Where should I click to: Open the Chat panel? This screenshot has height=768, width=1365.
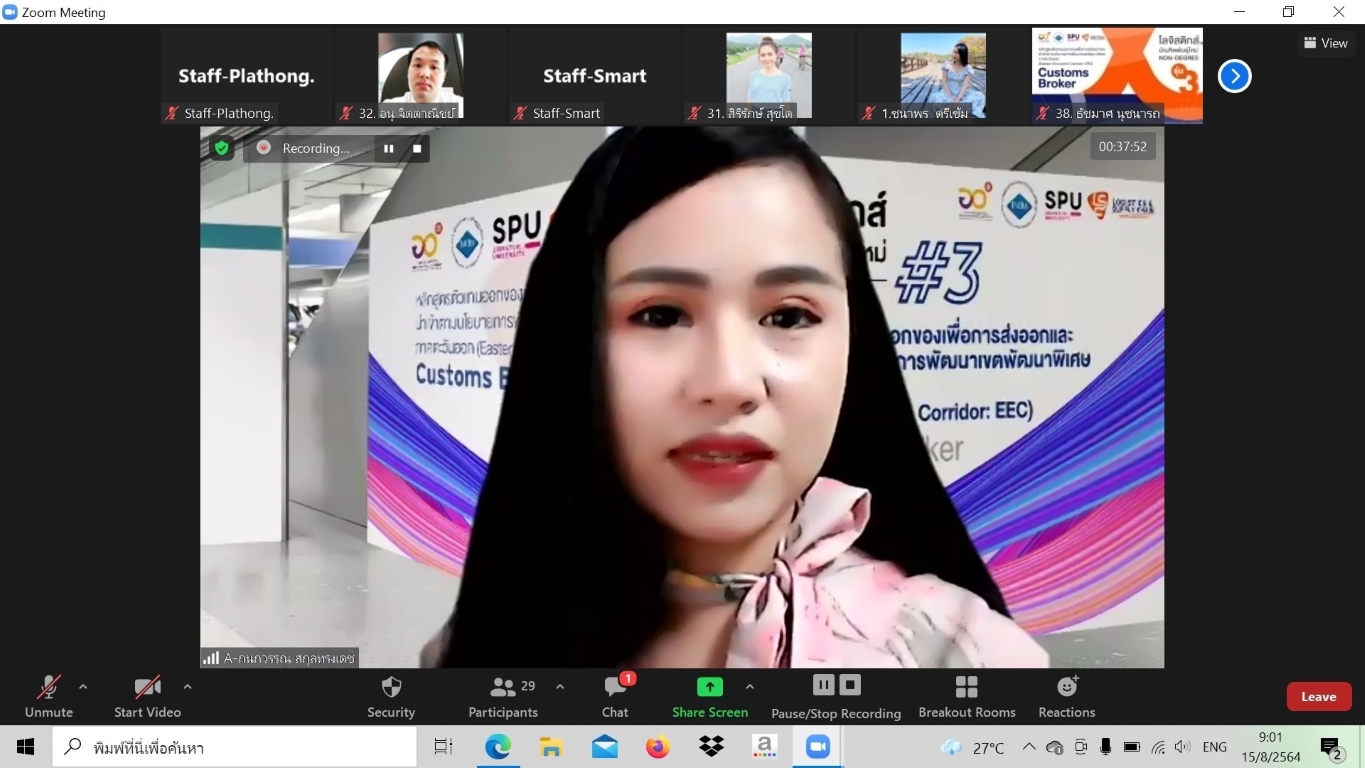[615, 696]
